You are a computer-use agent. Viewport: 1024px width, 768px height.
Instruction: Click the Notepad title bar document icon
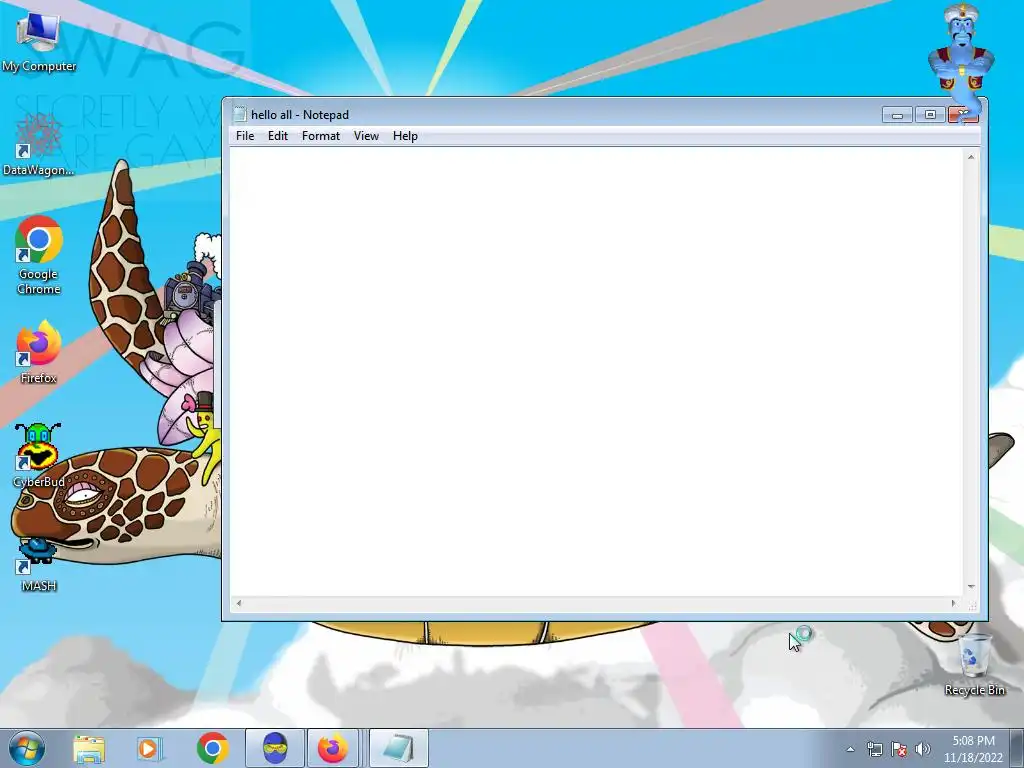240,114
